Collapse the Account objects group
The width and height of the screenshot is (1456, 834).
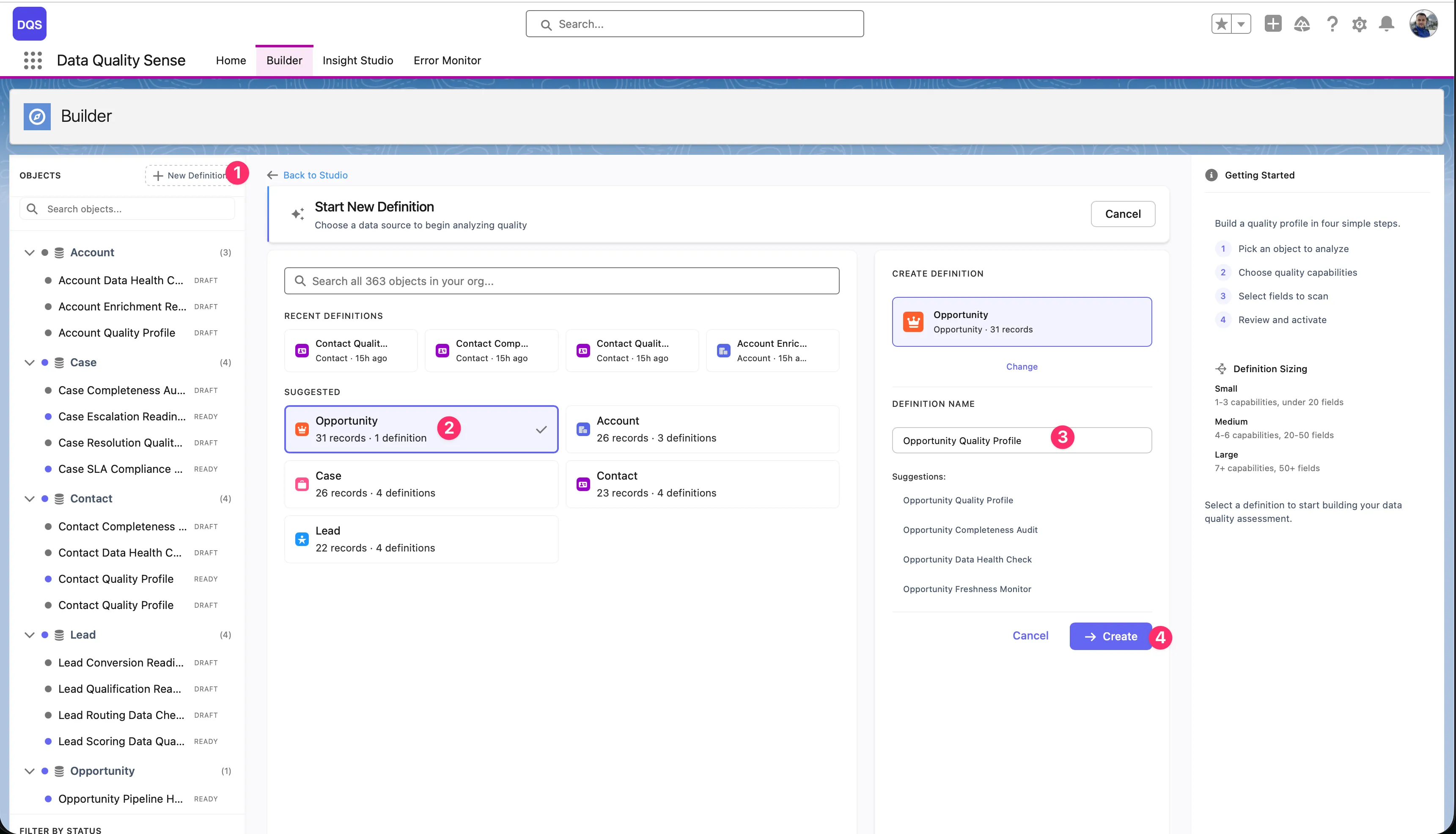pyautogui.click(x=30, y=252)
